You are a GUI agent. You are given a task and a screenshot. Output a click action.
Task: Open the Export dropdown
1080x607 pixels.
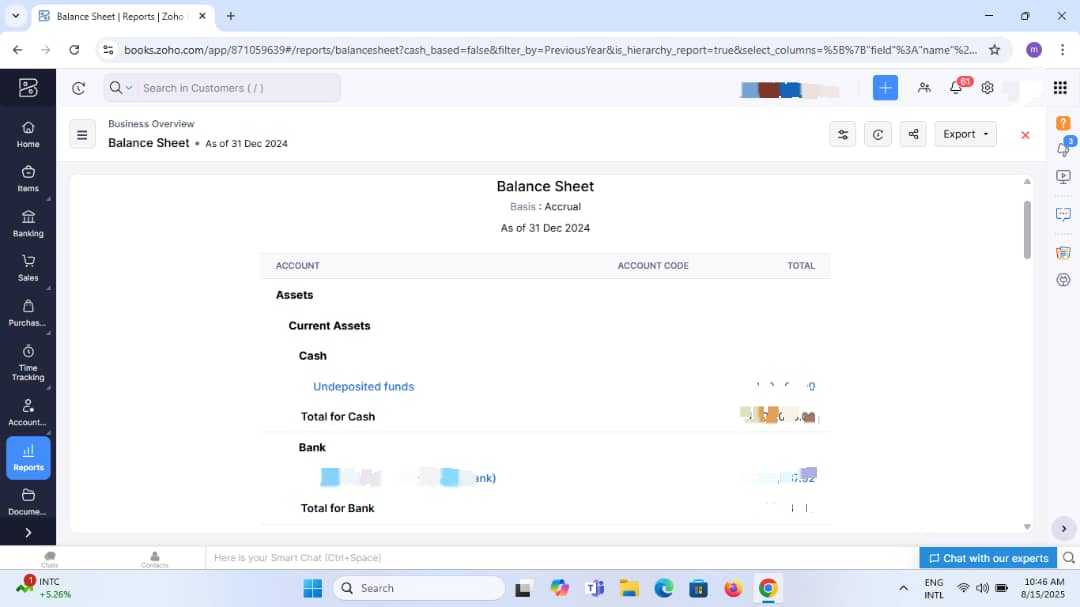[x=965, y=134]
